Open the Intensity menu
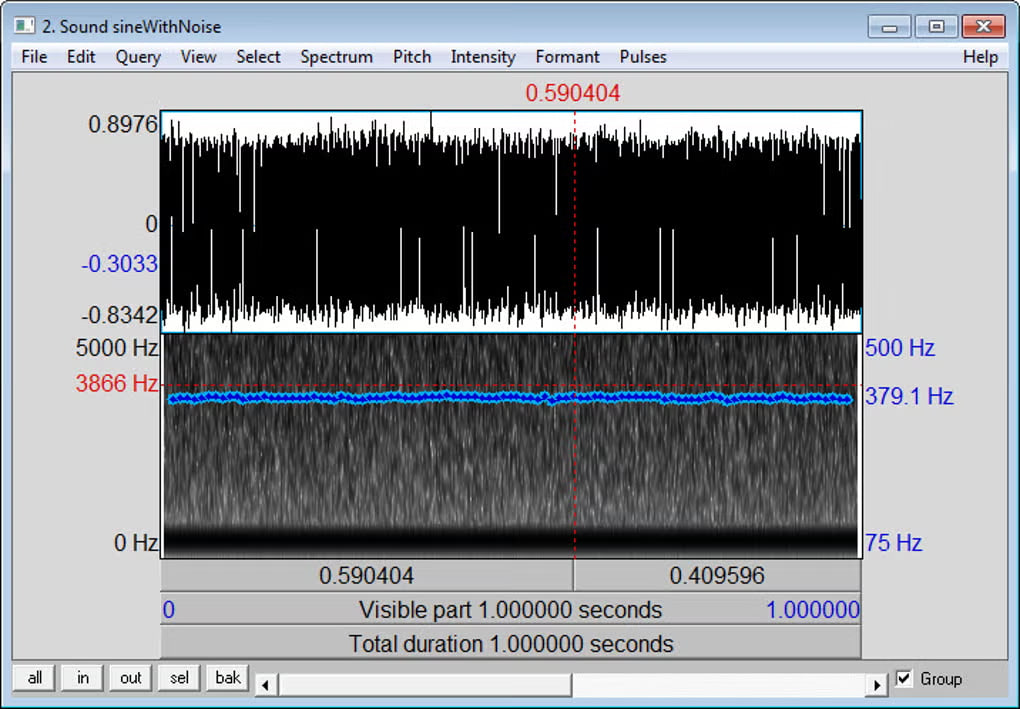The image size is (1020, 709). coord(483,57)
